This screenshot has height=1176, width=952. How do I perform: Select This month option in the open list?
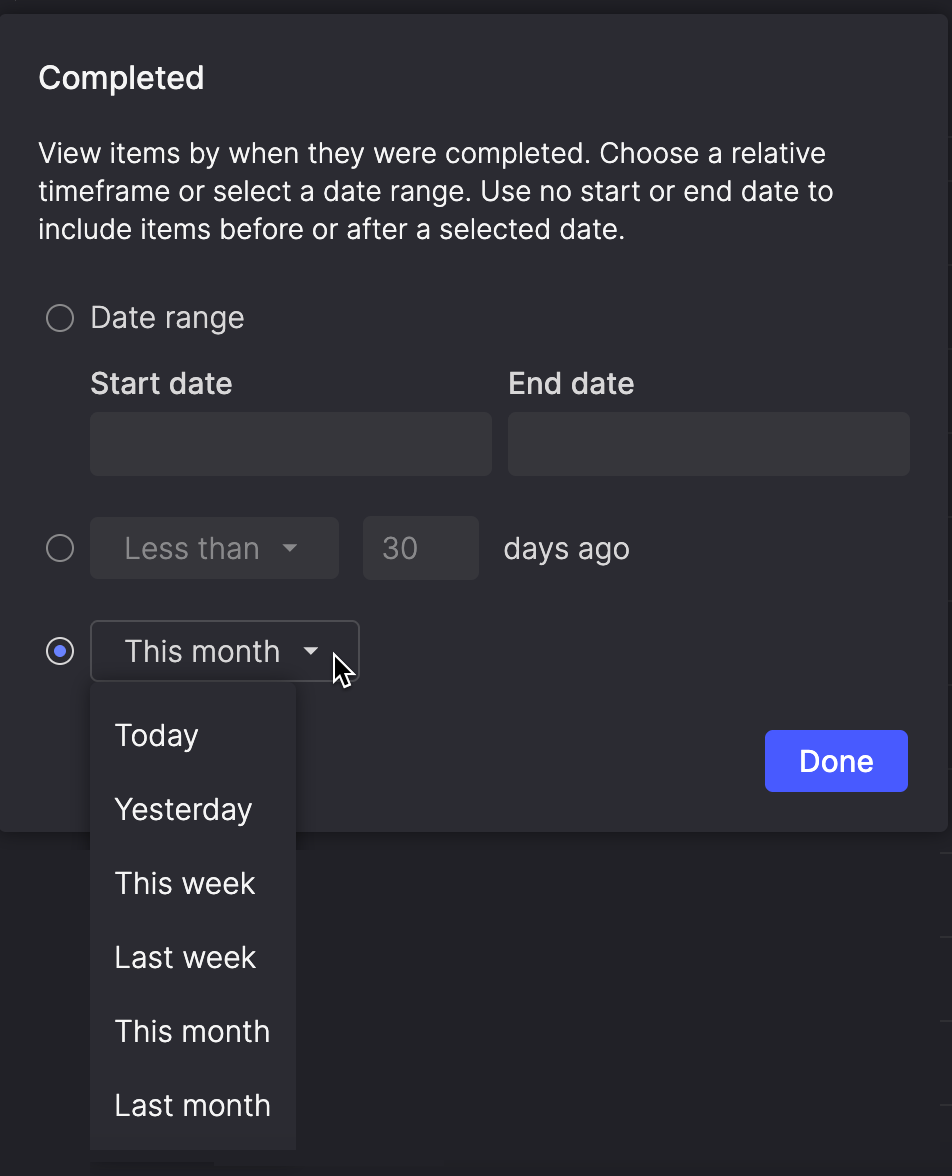pos(192,1032)
